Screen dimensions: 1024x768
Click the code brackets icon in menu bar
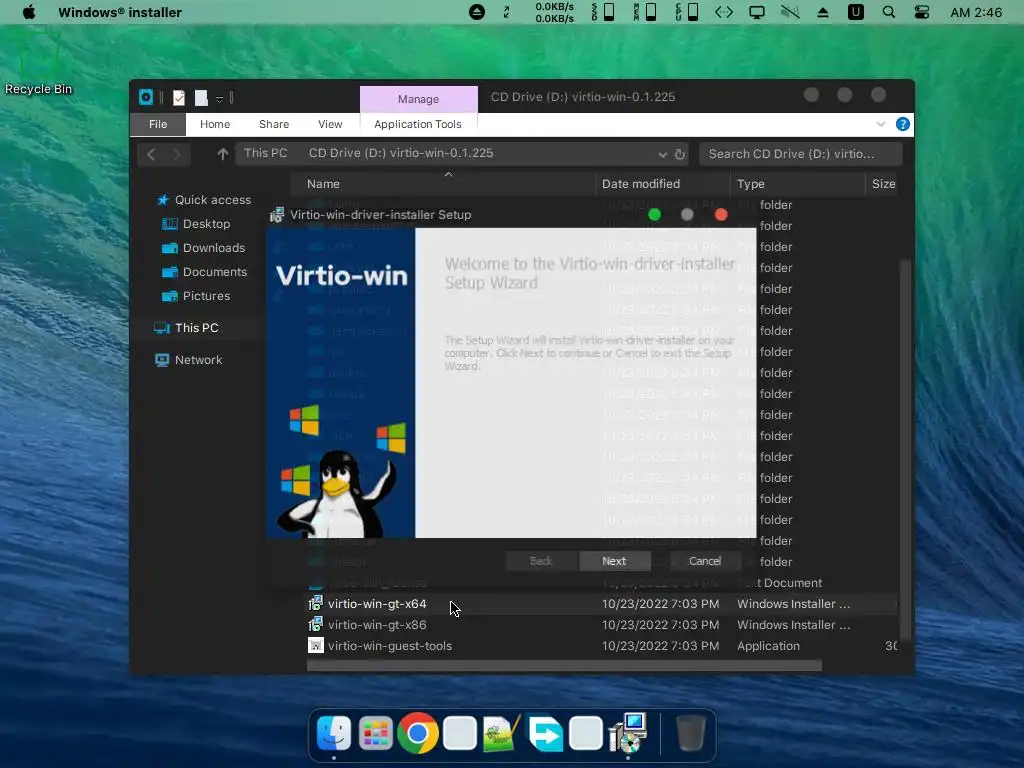tap(724, 12)
